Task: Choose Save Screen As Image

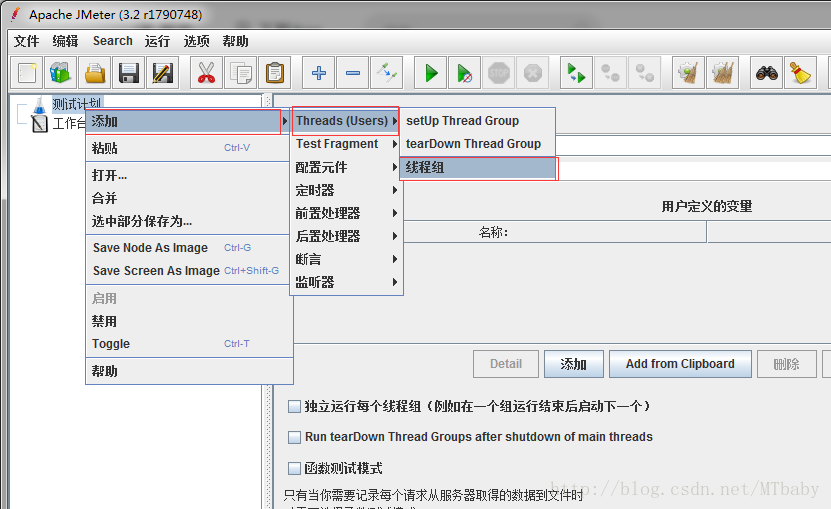Action: click(188, 270)
